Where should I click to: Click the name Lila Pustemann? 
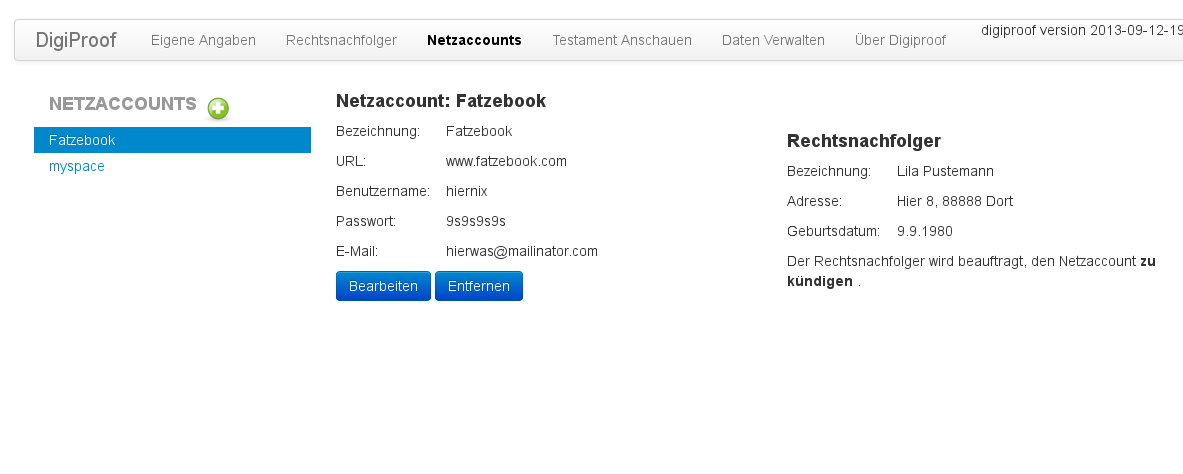pos(945,171)
